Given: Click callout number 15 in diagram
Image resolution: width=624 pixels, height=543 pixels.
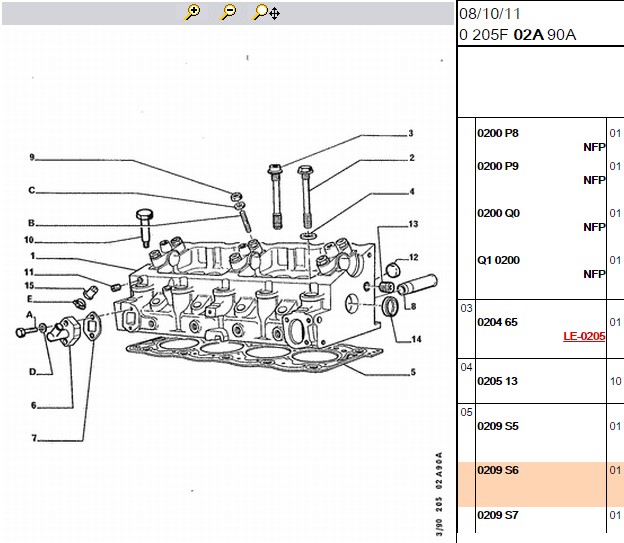Looking at the screenshot, I should tap(29, 286).
